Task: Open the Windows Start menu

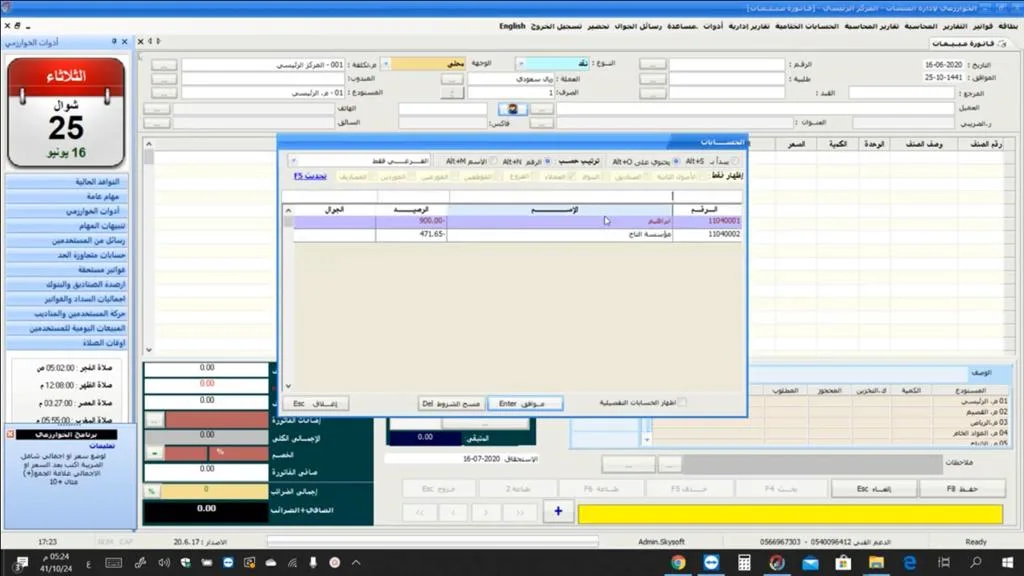Action: pyautogui.click(x=1008, y=562)
